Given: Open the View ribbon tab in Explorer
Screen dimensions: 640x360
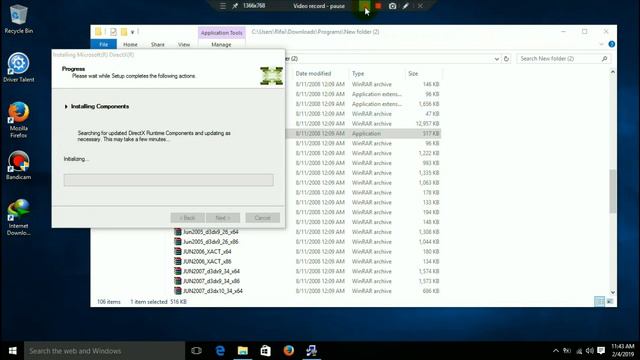Looking at the screenshot, I should click(x=184, y=44).
